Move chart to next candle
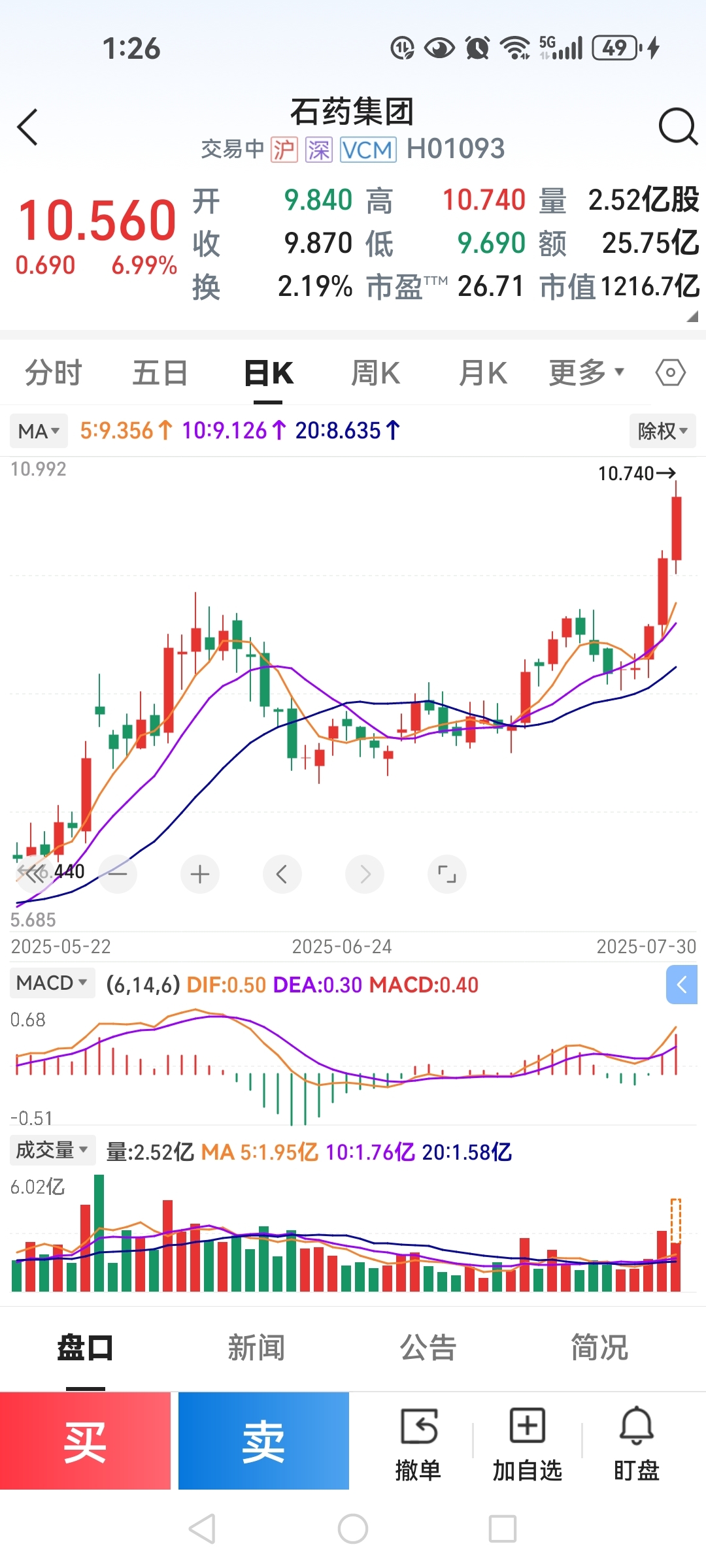The width and height of the screenshot is (706, 1568). point(365,874)
